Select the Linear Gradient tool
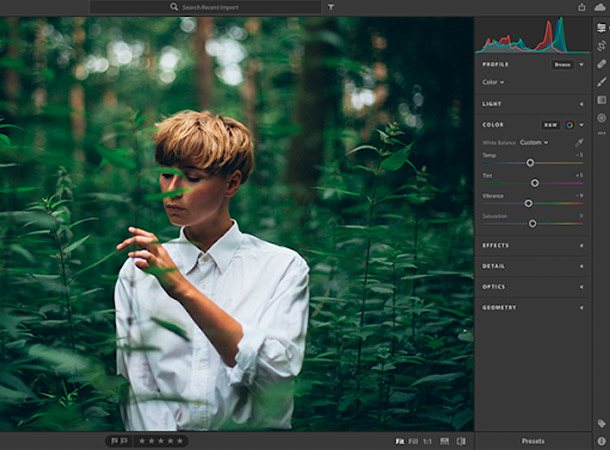Image resolution: width=610 pixels, height=450 pixels. point(601,100)
